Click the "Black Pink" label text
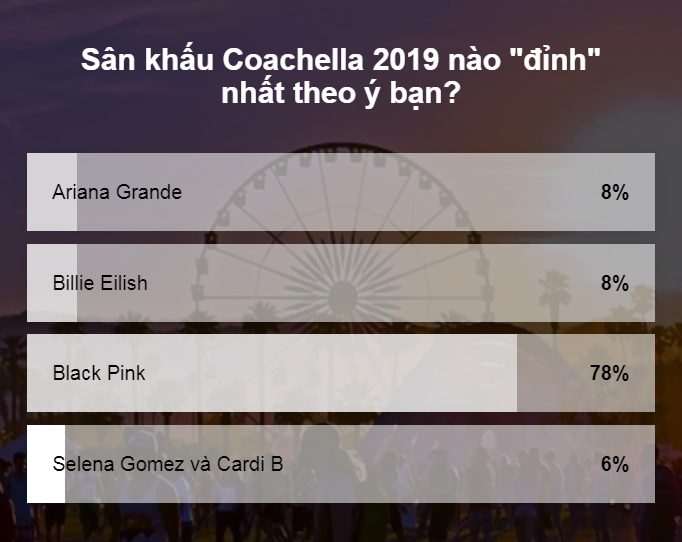682x542 pixels. [x=99, y=374]
